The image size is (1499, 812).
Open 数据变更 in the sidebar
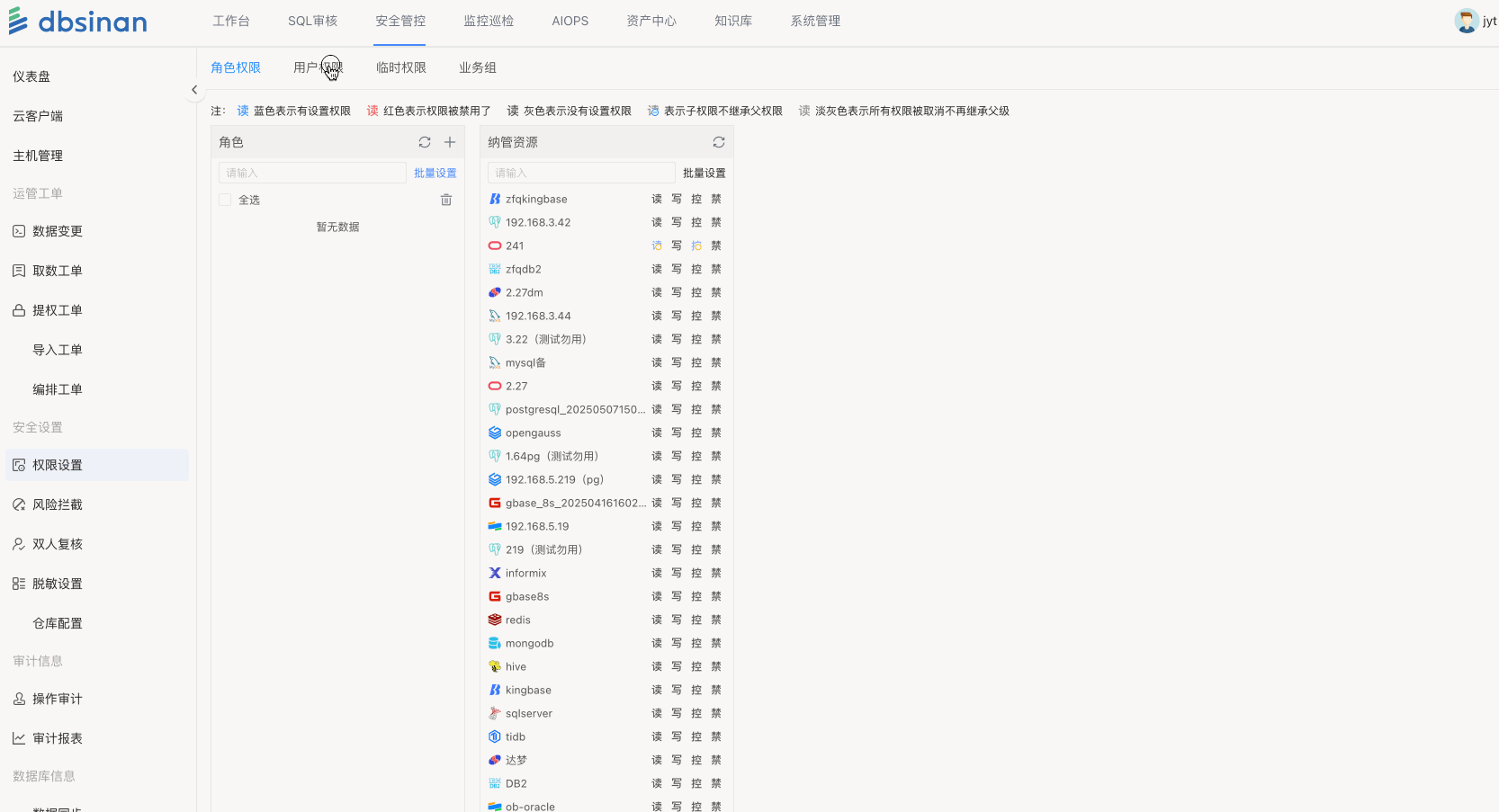(58, 231)
